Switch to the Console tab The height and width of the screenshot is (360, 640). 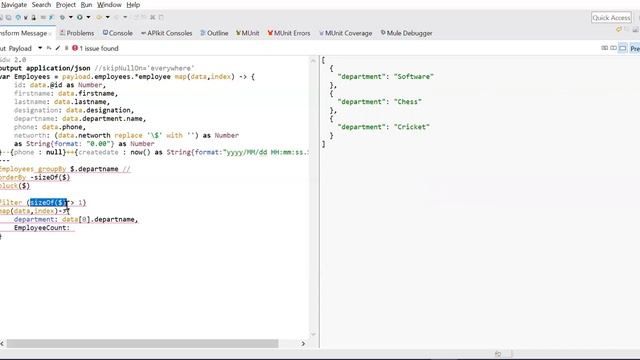click(118, 33)
